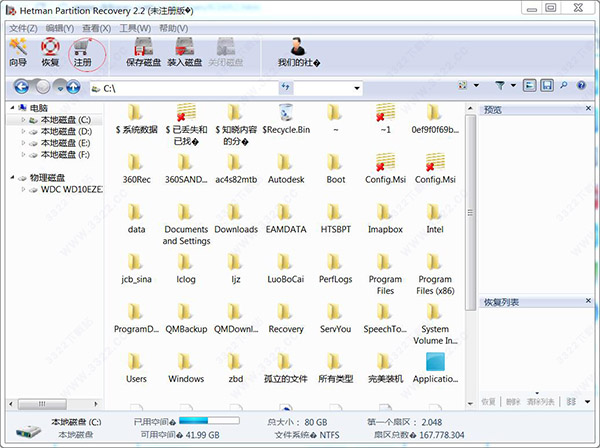600x448 pixels.
Task: Launch the 向导 wizard tool
Action: pyautogui.click(x=18, y=52)
